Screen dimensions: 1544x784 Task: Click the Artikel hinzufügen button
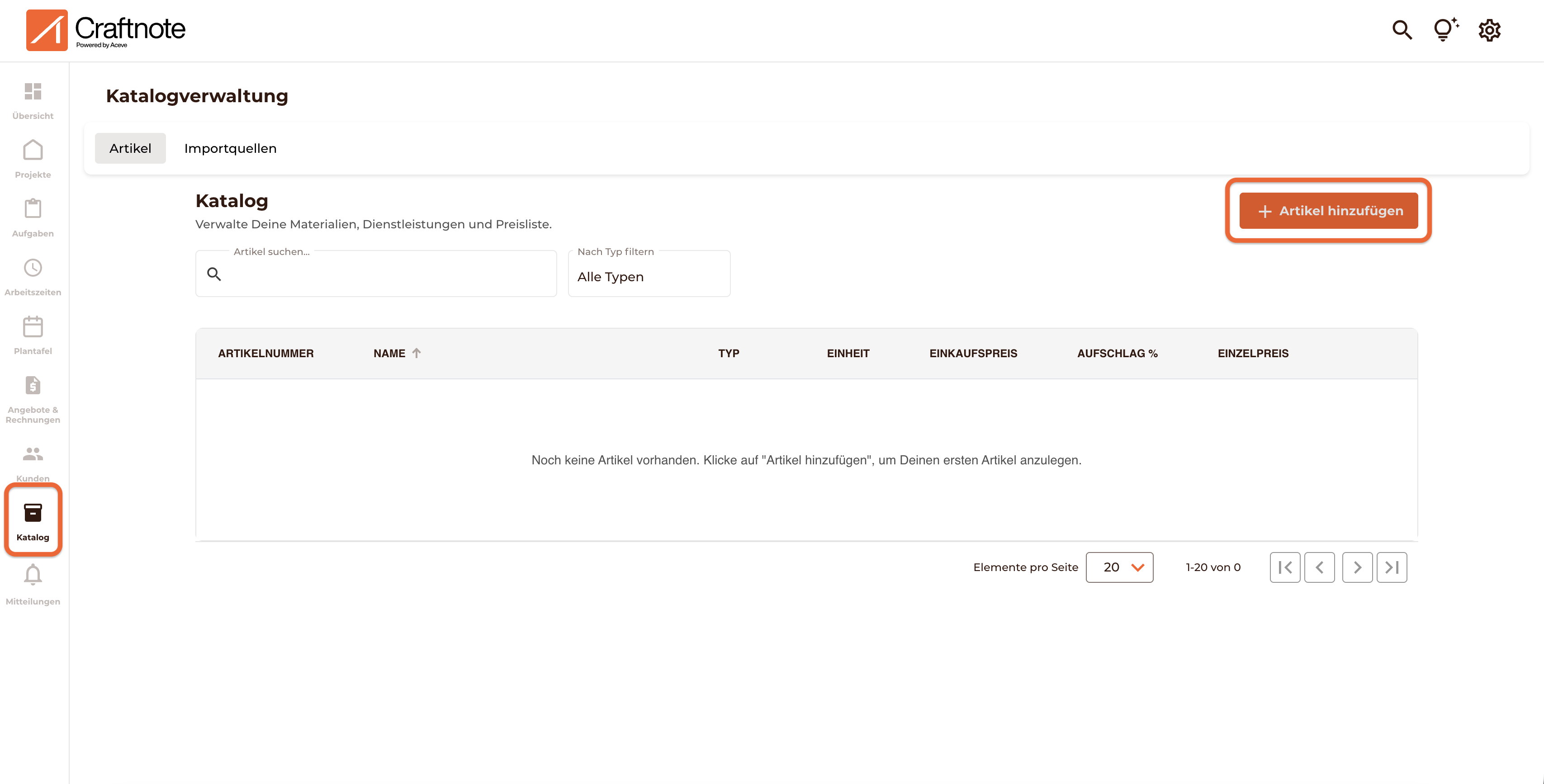(x=1328, y=211)
